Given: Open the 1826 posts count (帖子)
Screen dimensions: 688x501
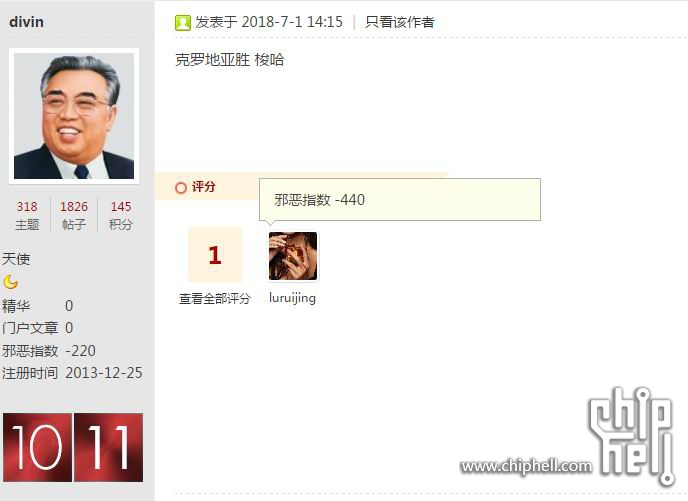Looking at the screenshot, I should (x=74, y=215).
